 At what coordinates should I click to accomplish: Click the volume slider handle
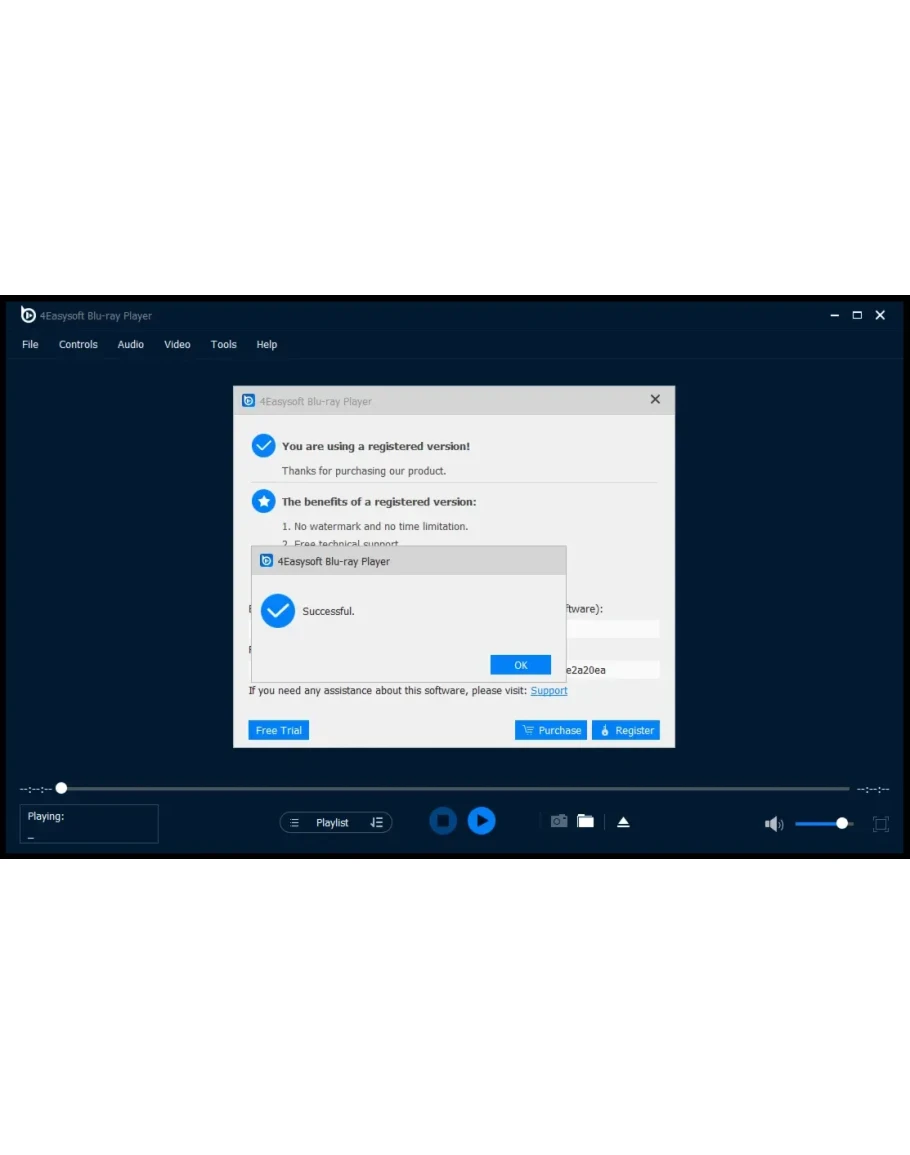point(842,823)
